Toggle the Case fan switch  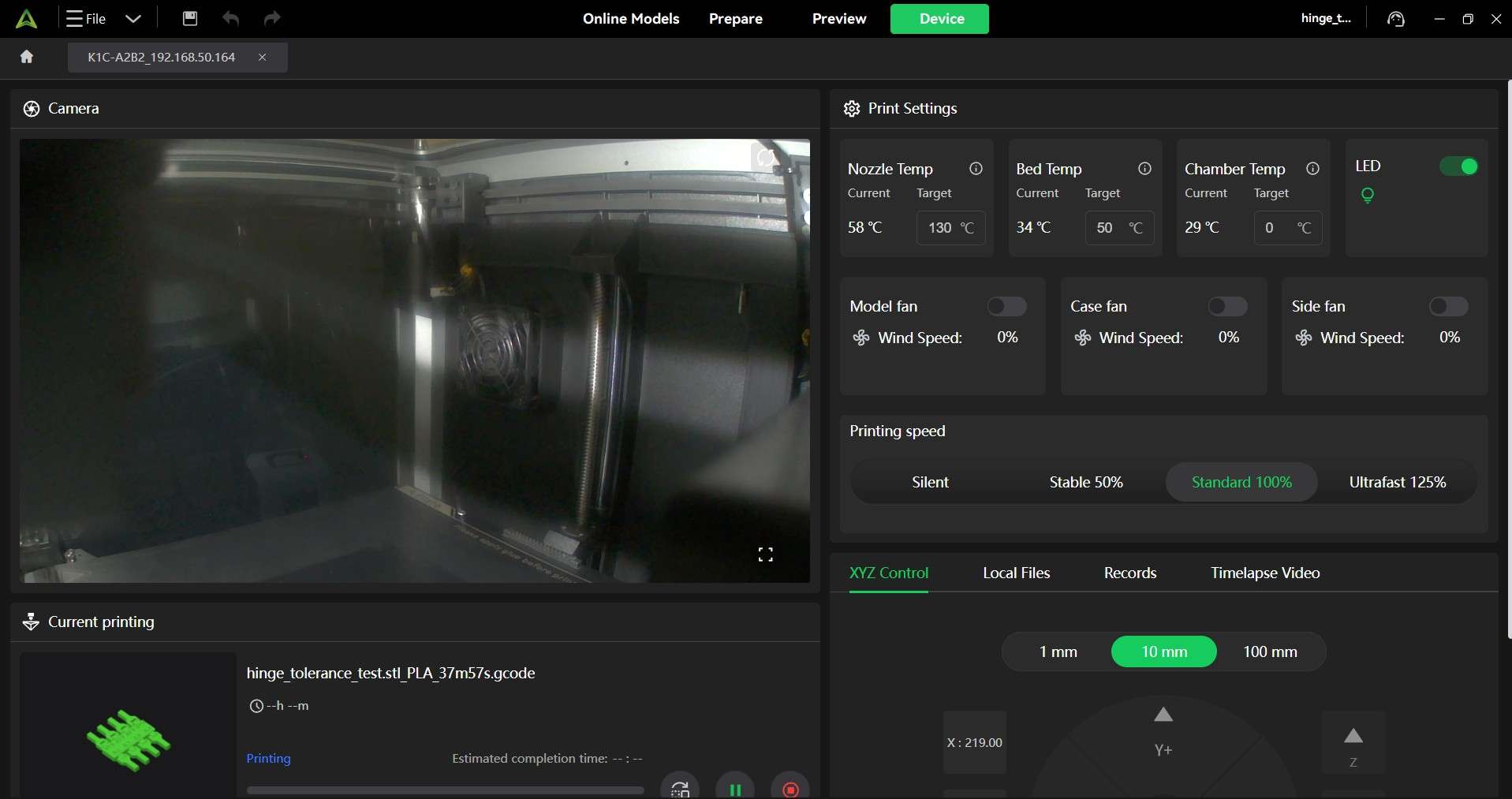pos(1227,306)
